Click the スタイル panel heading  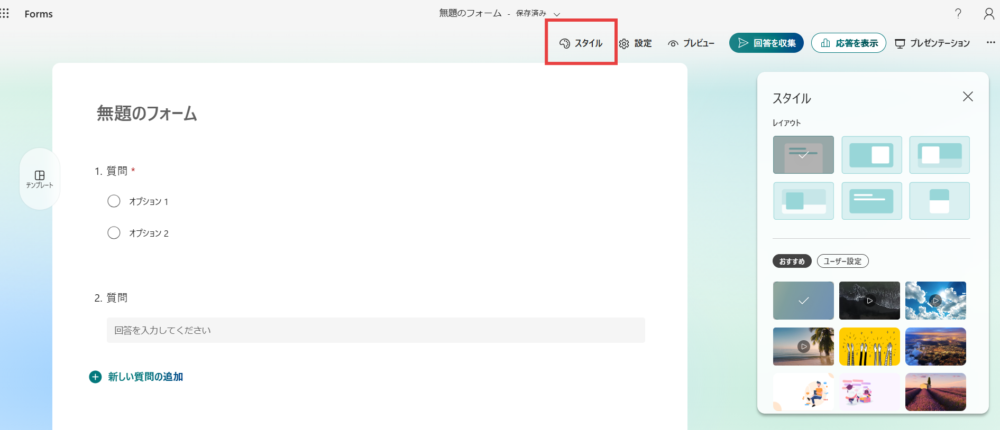point(791,98)
